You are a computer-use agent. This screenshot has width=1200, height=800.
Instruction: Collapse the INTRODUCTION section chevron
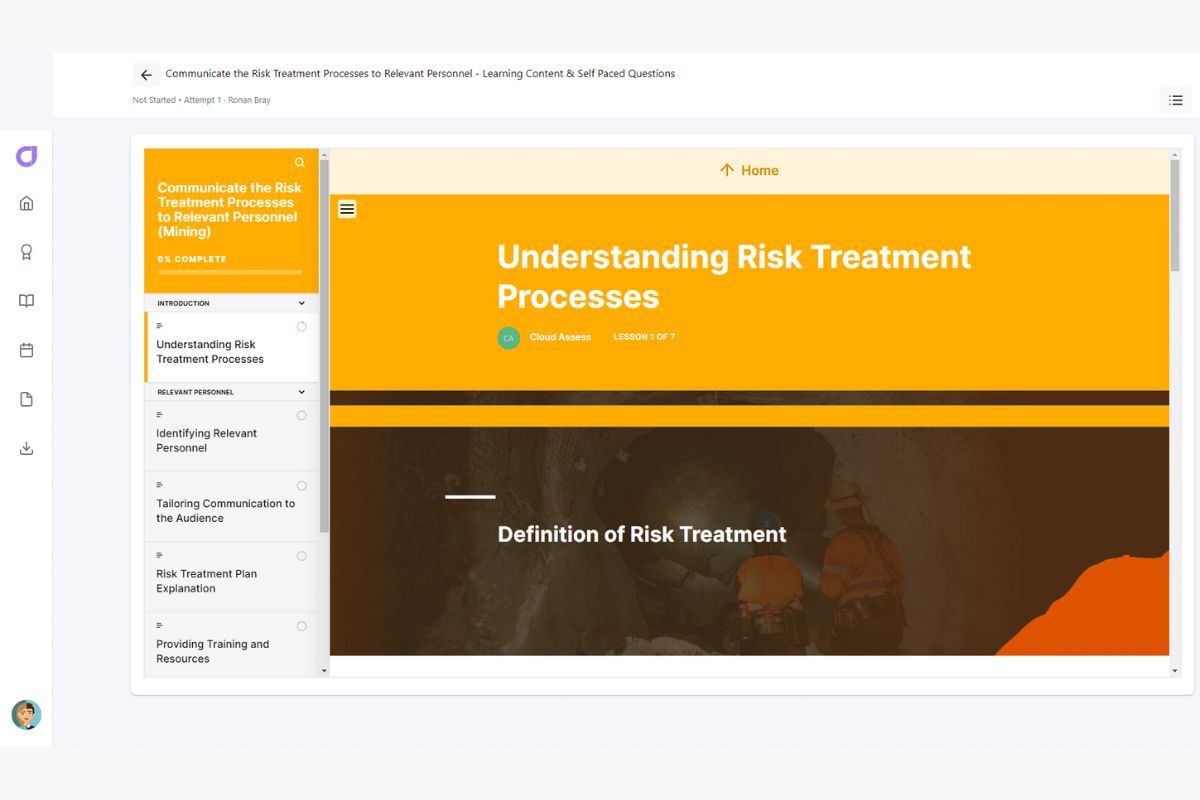[x=302, y=303]
